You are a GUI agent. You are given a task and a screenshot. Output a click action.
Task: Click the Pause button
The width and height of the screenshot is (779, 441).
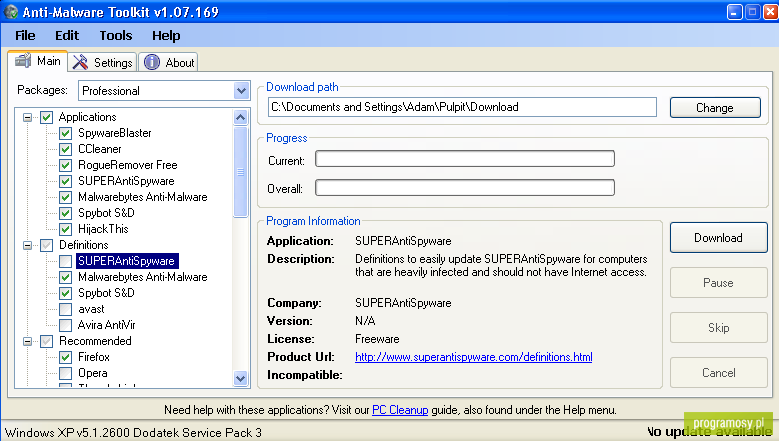coord(718,283)
